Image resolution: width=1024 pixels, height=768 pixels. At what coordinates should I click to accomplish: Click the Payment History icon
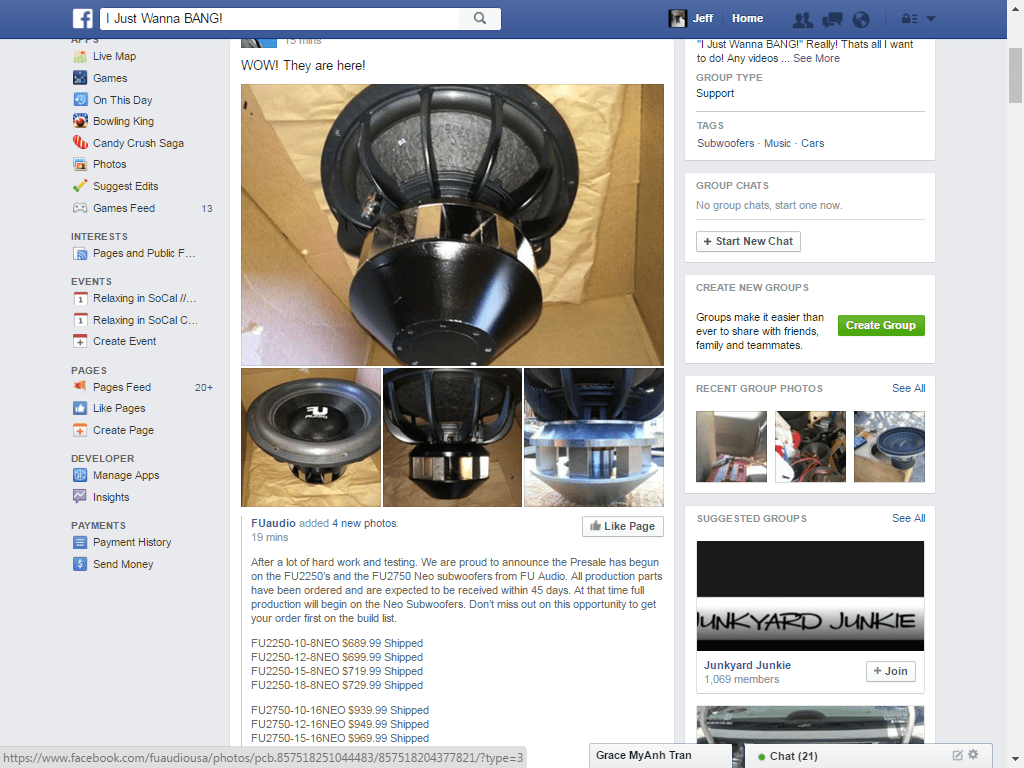pyautogui.click(x=80, y=542)
